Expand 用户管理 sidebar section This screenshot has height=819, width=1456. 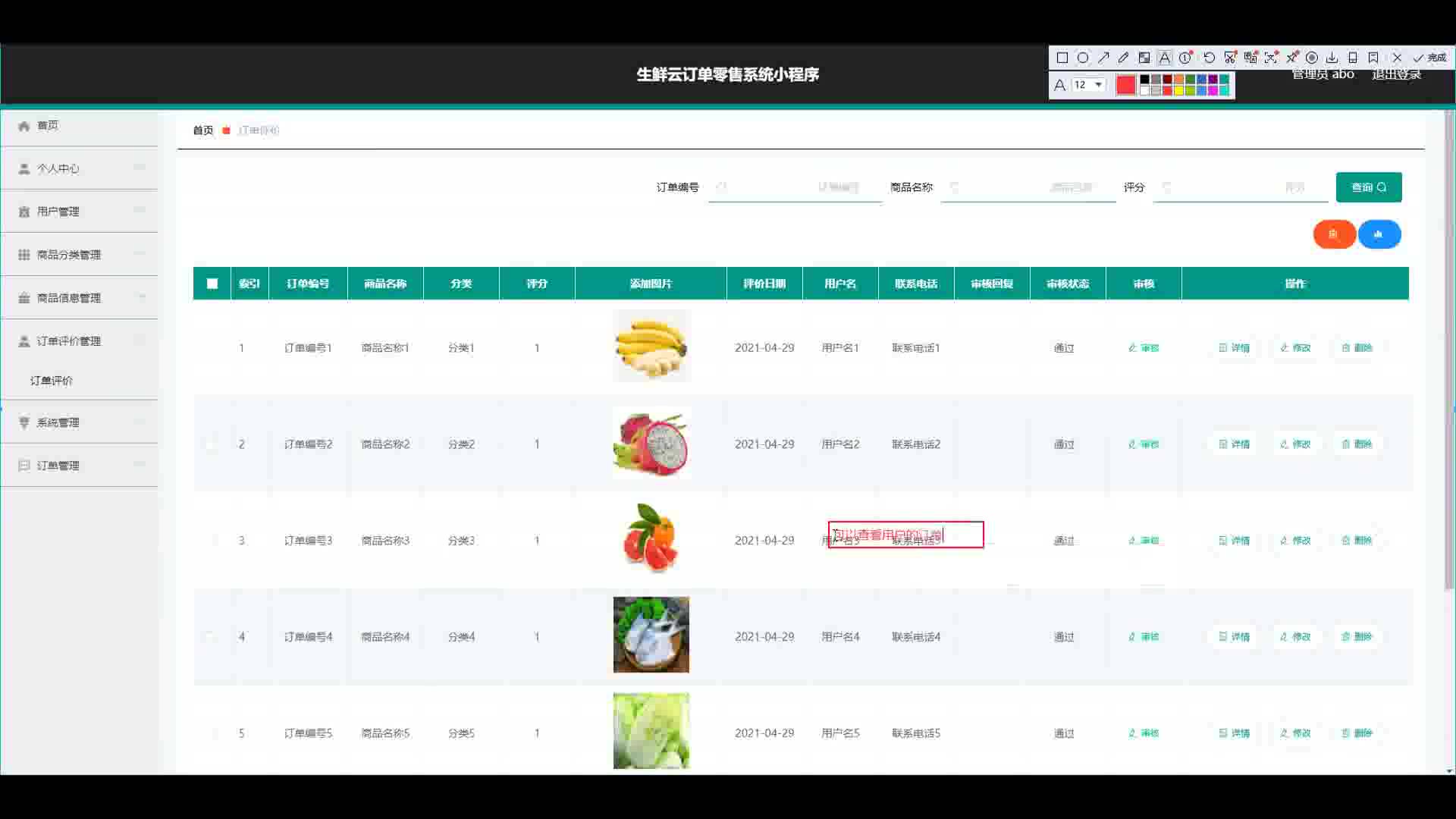tap(80, 212)
